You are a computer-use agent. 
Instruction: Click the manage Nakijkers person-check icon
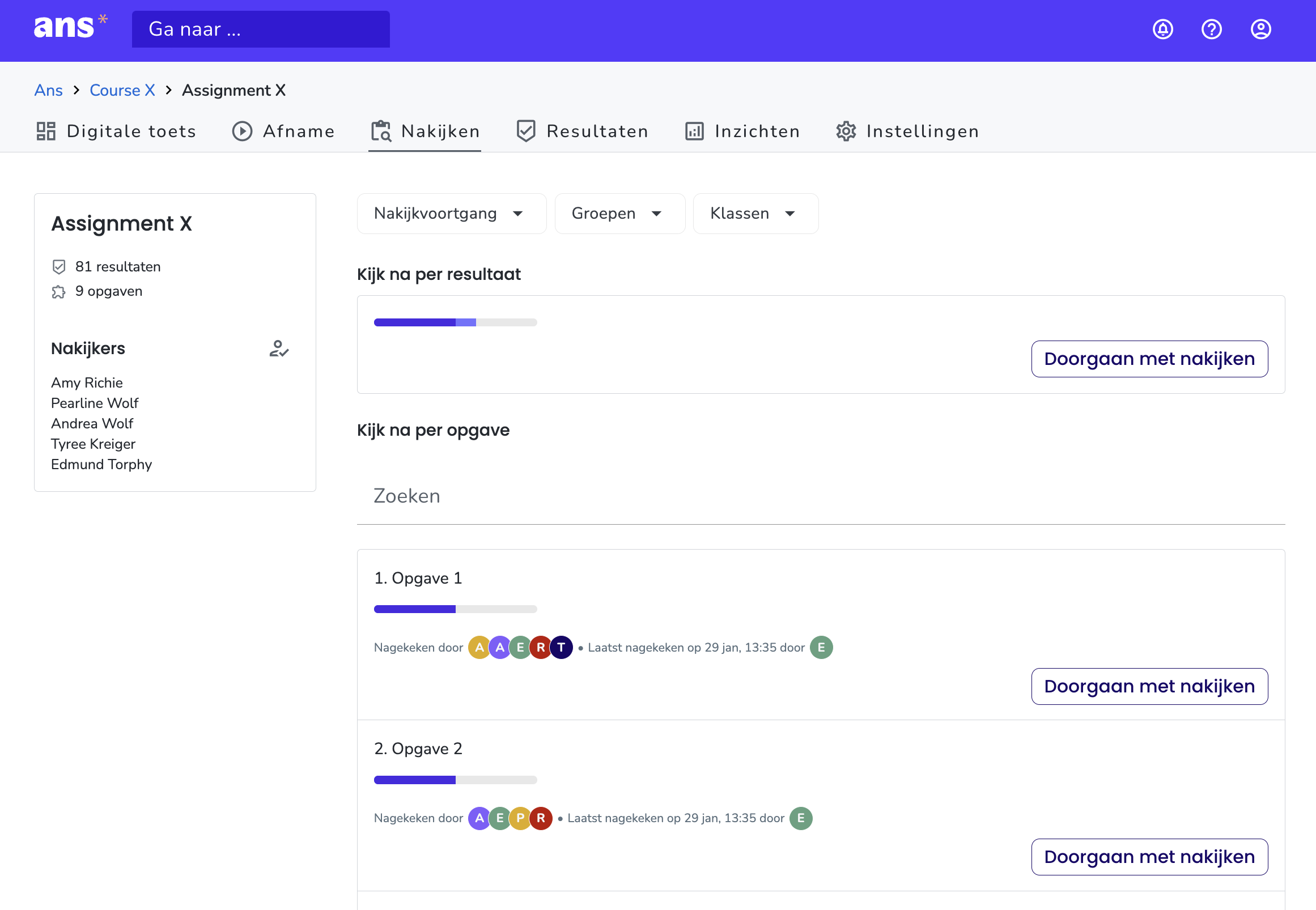[x=279, y=348]
